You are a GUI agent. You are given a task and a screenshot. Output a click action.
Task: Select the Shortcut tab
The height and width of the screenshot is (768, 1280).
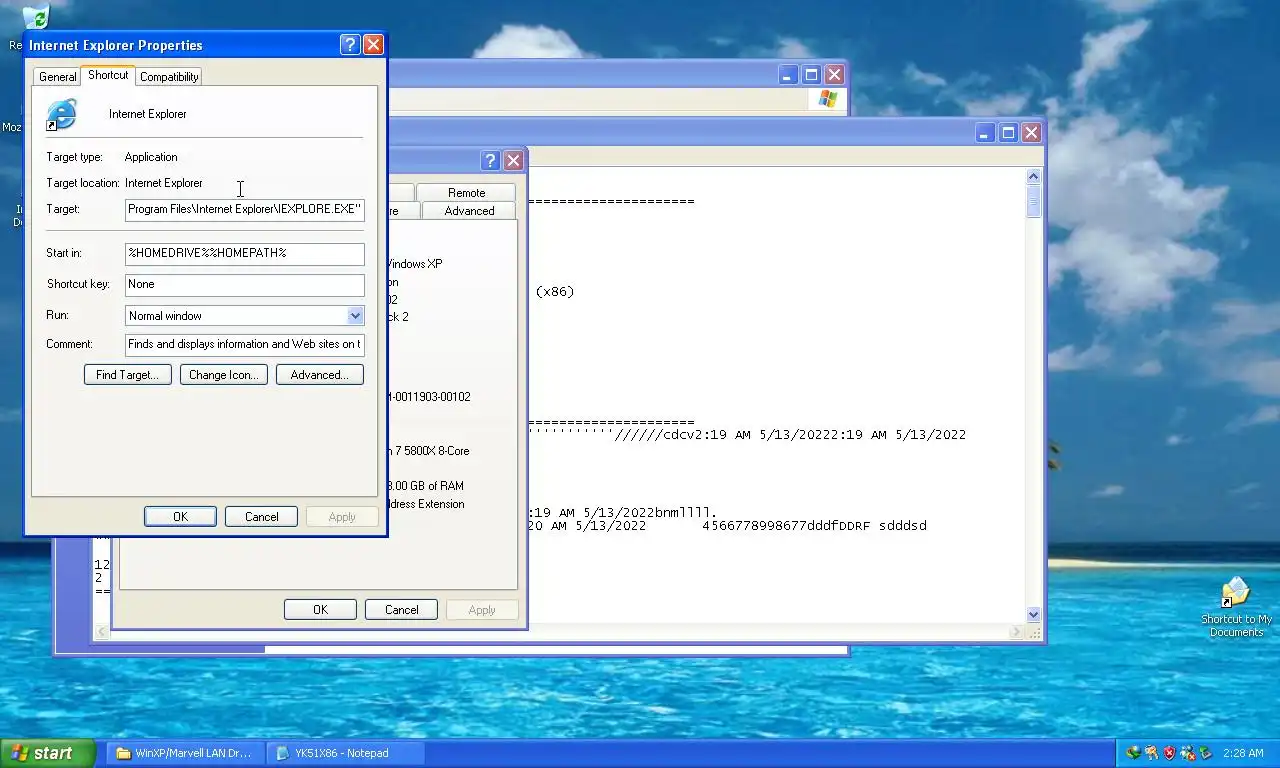108,75
